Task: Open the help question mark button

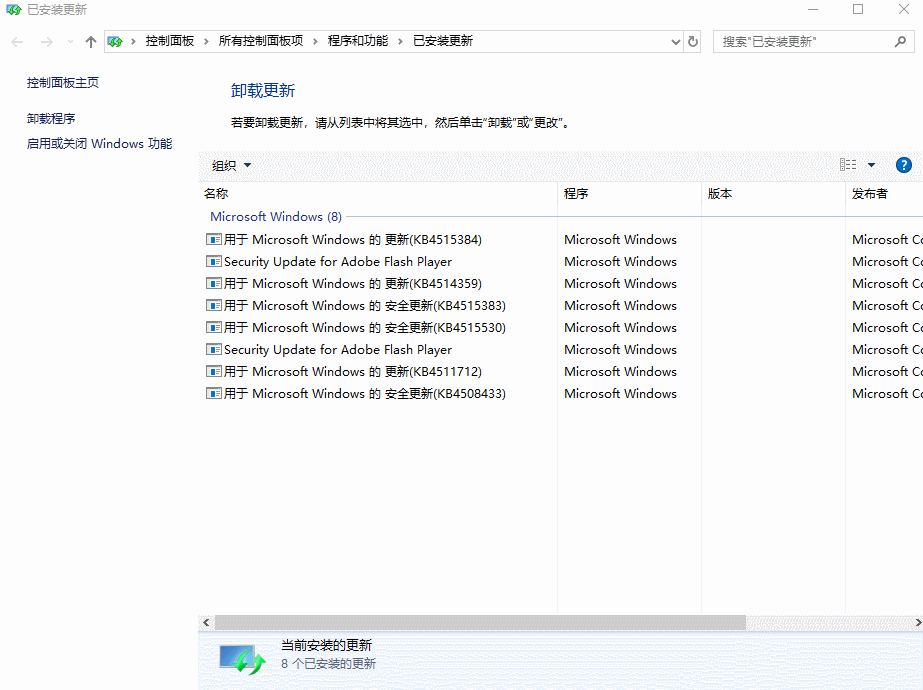Action: point(904,165)
